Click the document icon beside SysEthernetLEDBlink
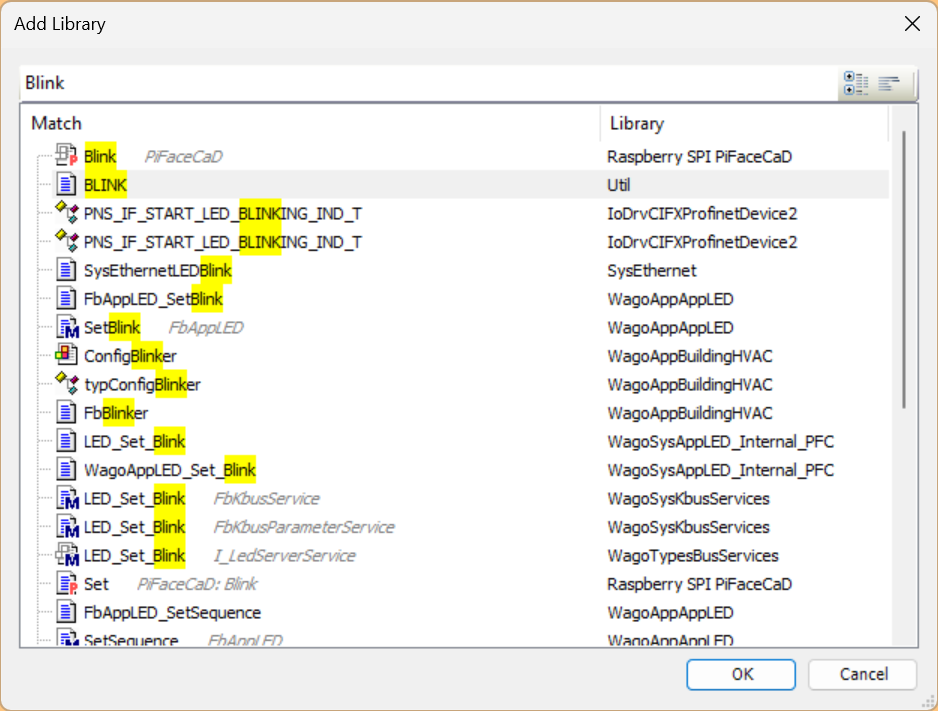The width and height of the screenshot is (938, 711). click(x=66, y=270)
